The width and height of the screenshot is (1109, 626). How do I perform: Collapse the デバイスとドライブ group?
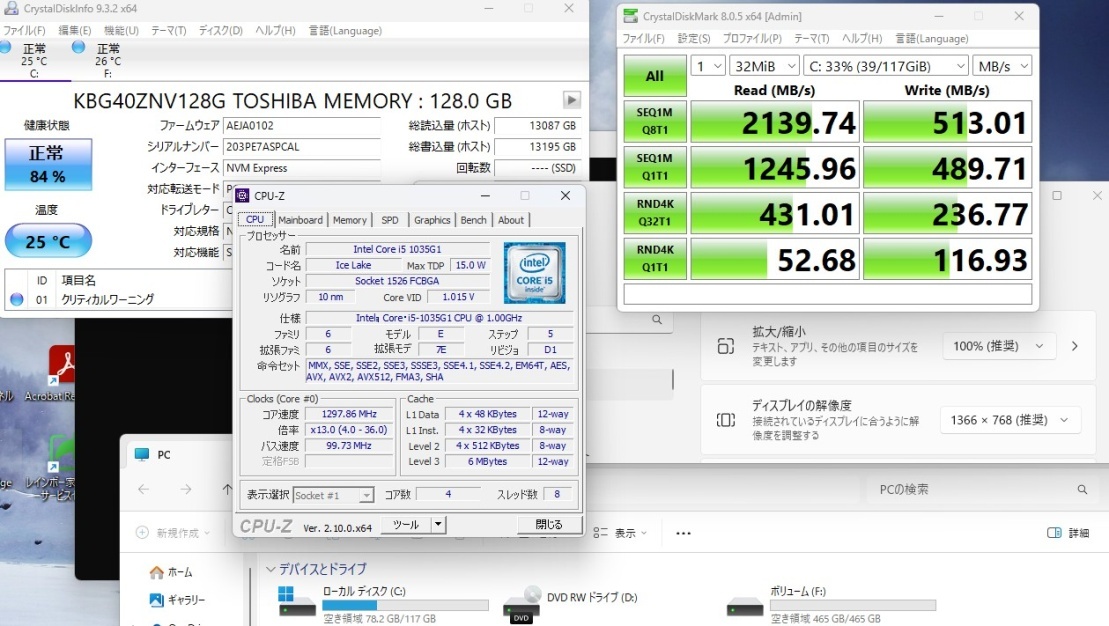tap(271, 569)
